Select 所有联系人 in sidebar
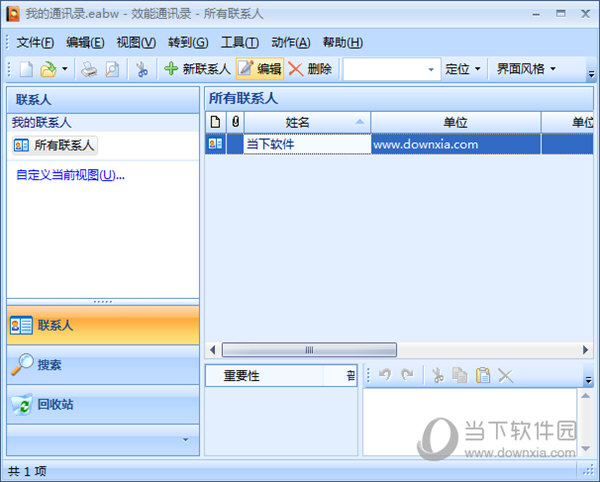The height and width of the screenshot is (482, 600). (x=55, y=145)
